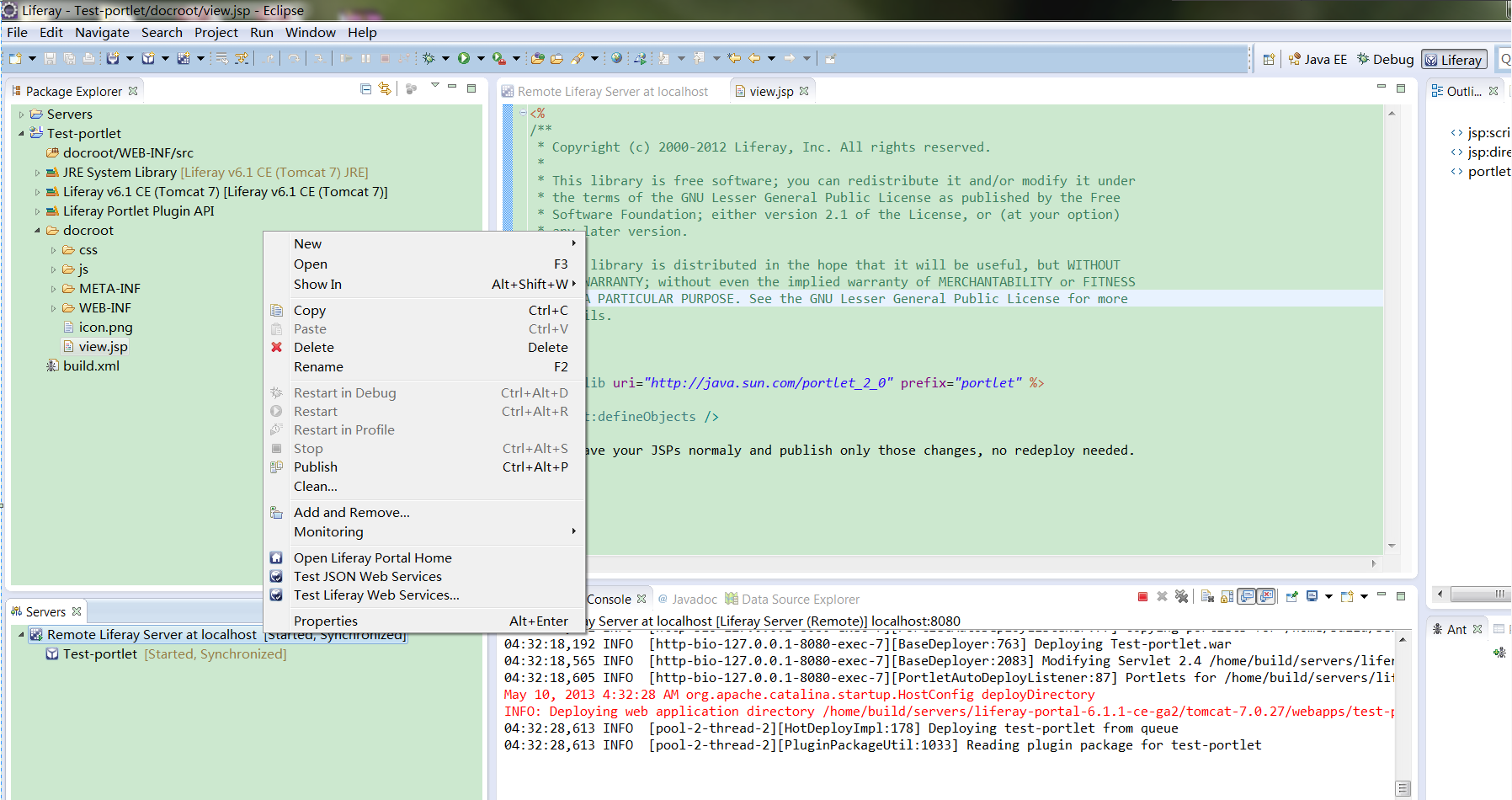Select Publish from the context menu
The height and width of the screenshot is (800, 1512).
pos(316,467)
